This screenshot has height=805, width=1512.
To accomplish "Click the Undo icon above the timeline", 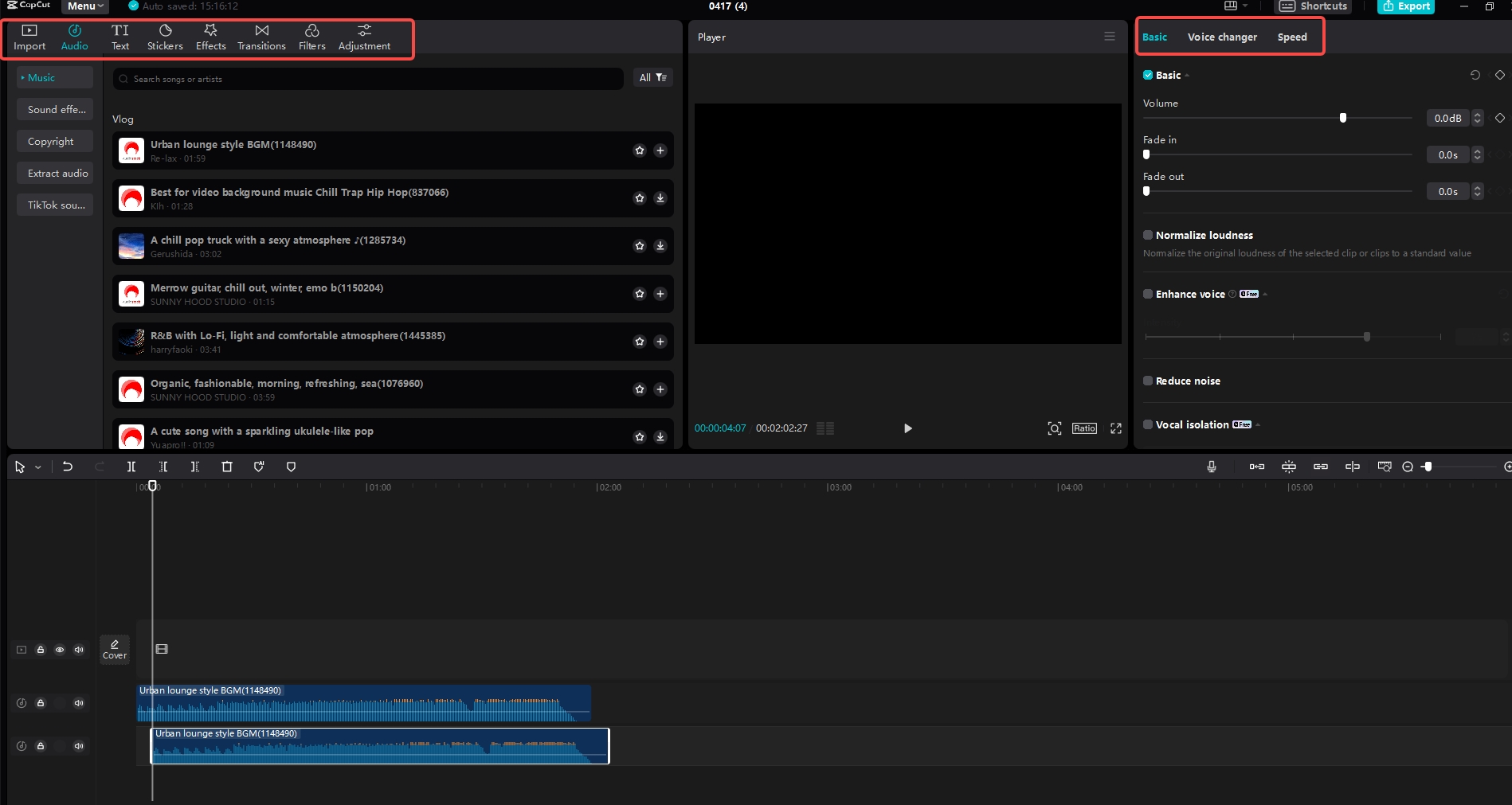I will point(68,467).
